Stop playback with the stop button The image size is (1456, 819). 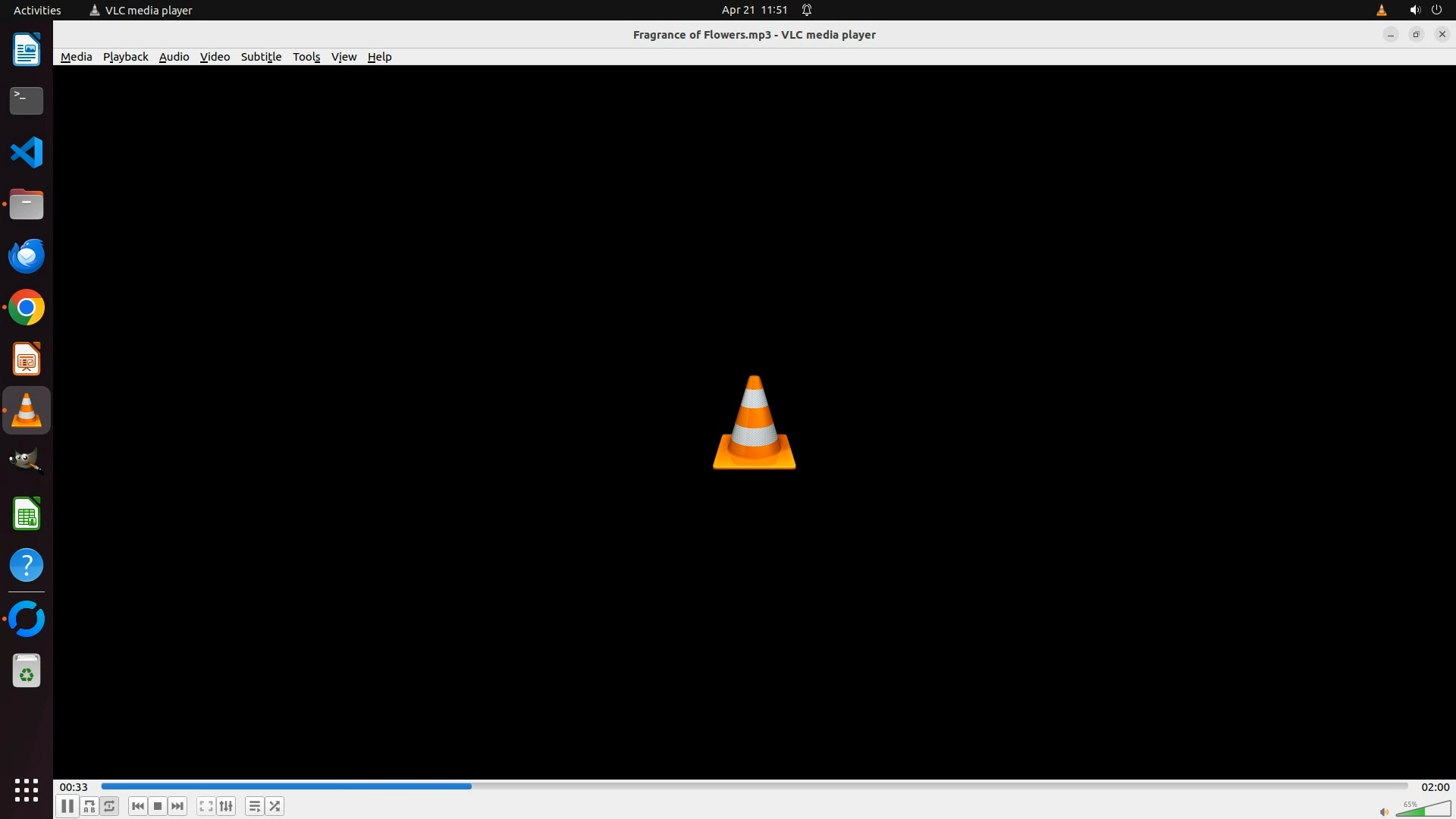(x=158, y=806)
